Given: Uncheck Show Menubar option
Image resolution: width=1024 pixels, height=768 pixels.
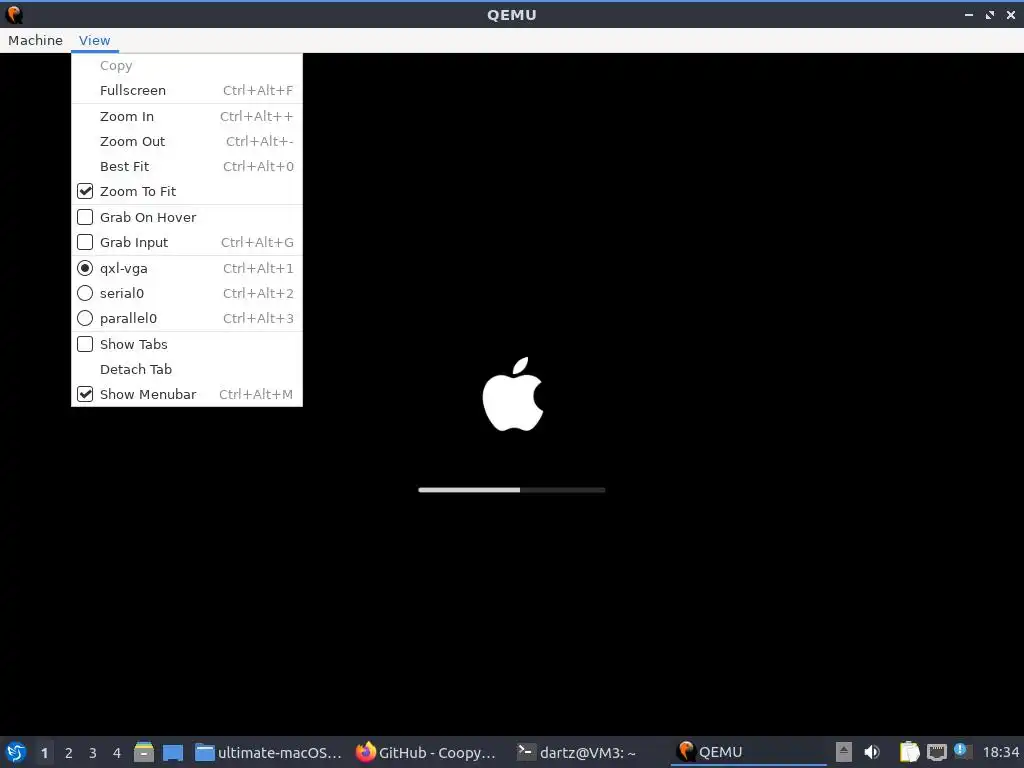Looking at the screenshot, I should point(187,394).
